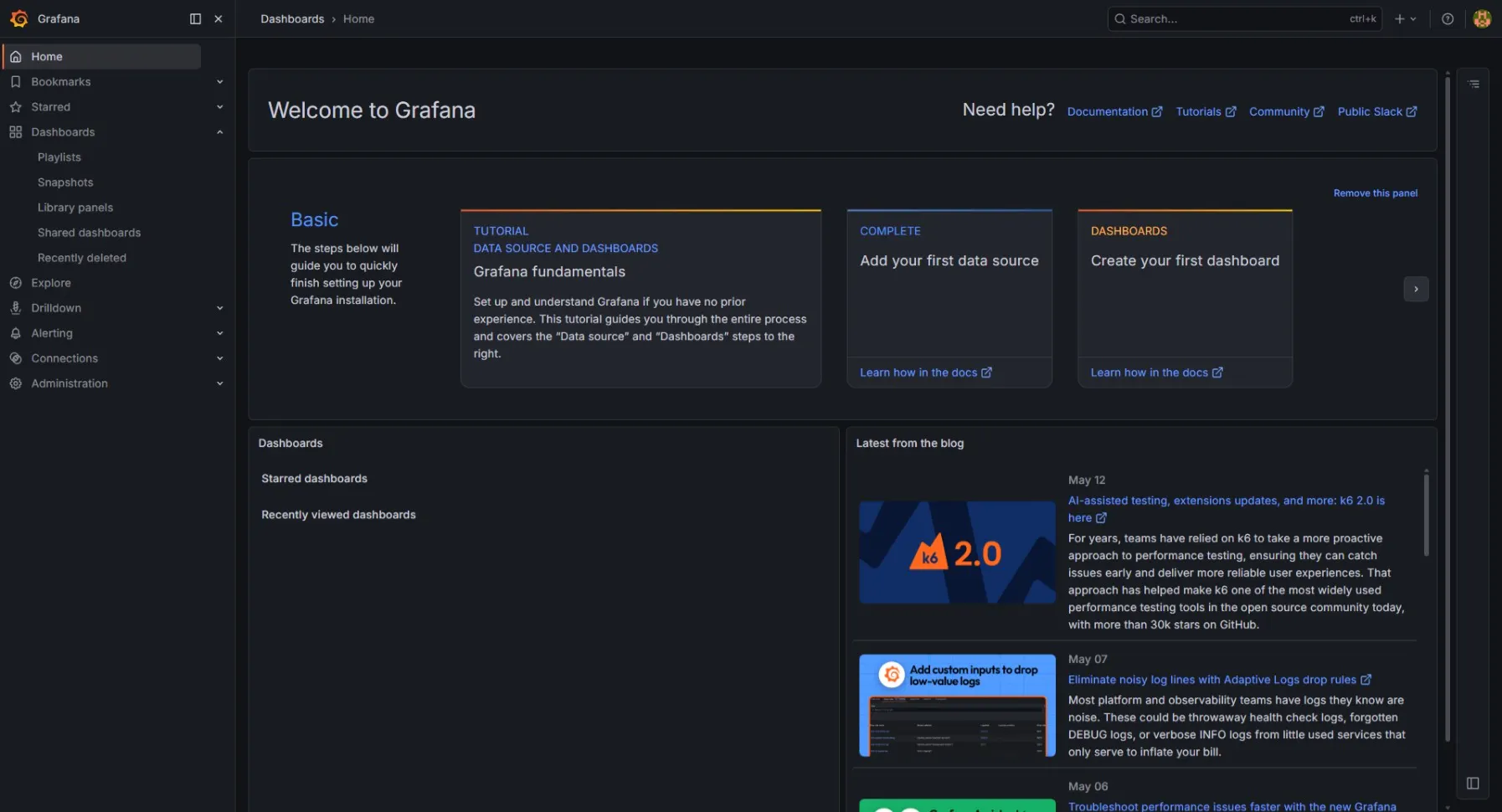Click the 'Need help?' text

[x=1008, y=110]
